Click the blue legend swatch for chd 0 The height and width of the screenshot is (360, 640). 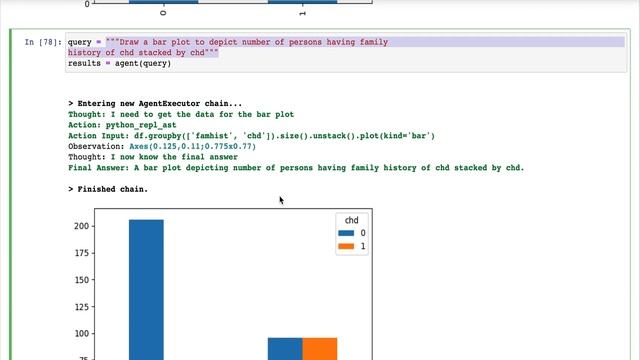pos(346,233)
